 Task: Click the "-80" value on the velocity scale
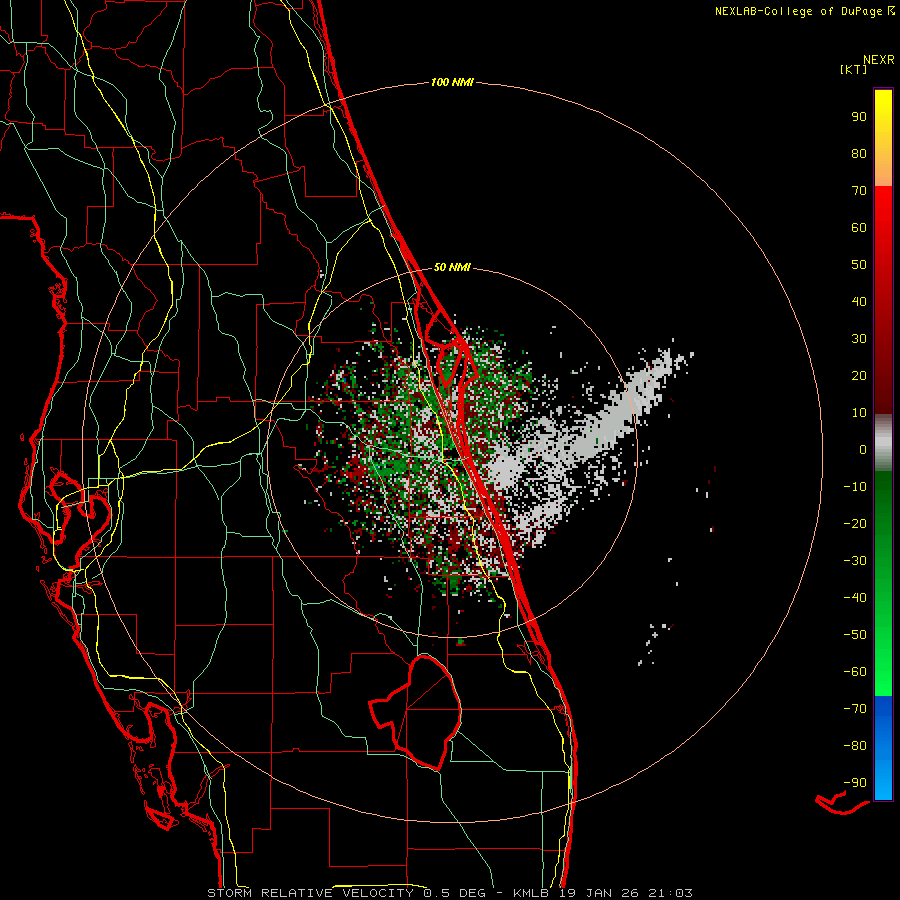pos(855,746)
